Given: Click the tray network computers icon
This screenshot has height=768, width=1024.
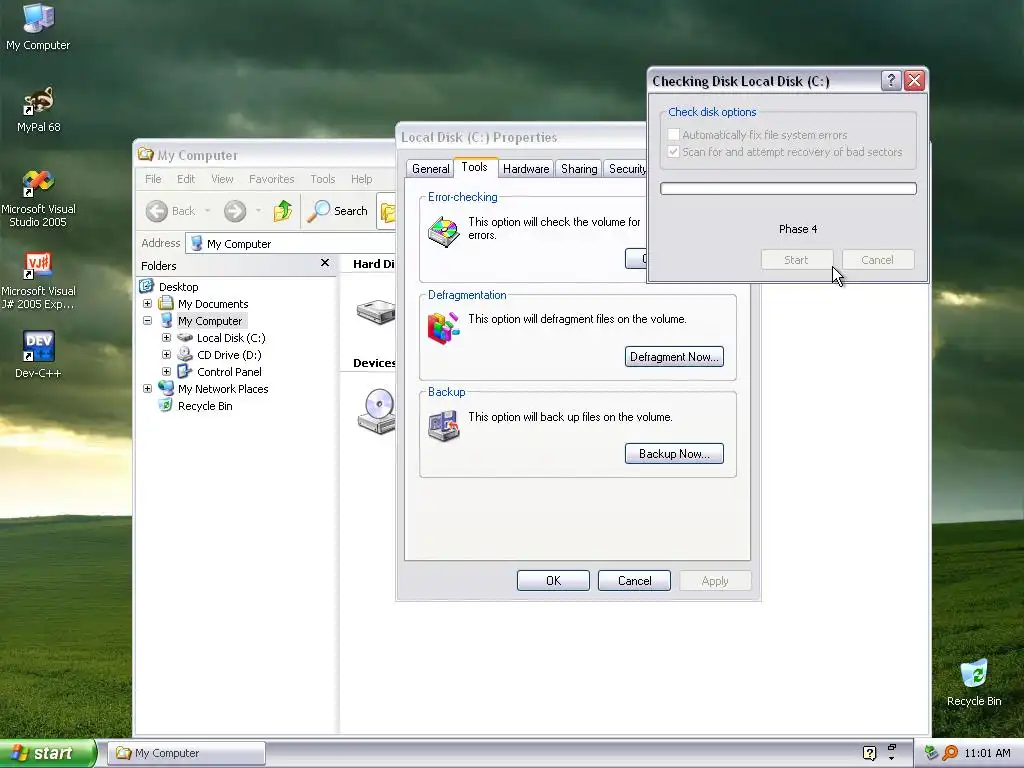Looking at the screenshot, I should tap(931, 753).
